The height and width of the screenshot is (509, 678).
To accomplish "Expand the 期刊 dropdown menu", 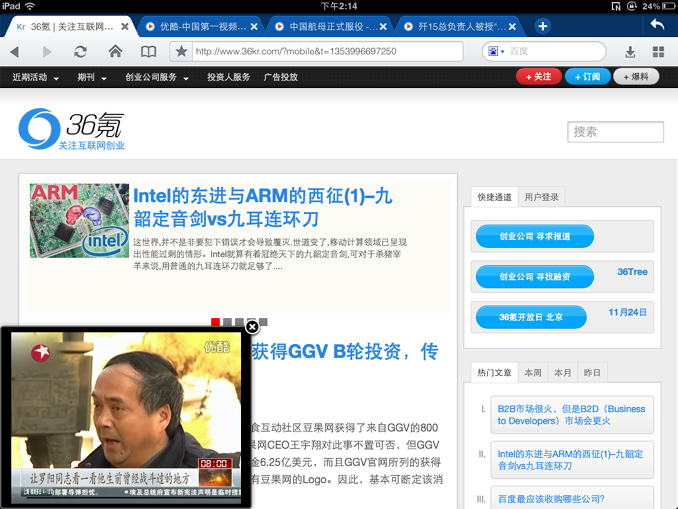I will 92,77.
